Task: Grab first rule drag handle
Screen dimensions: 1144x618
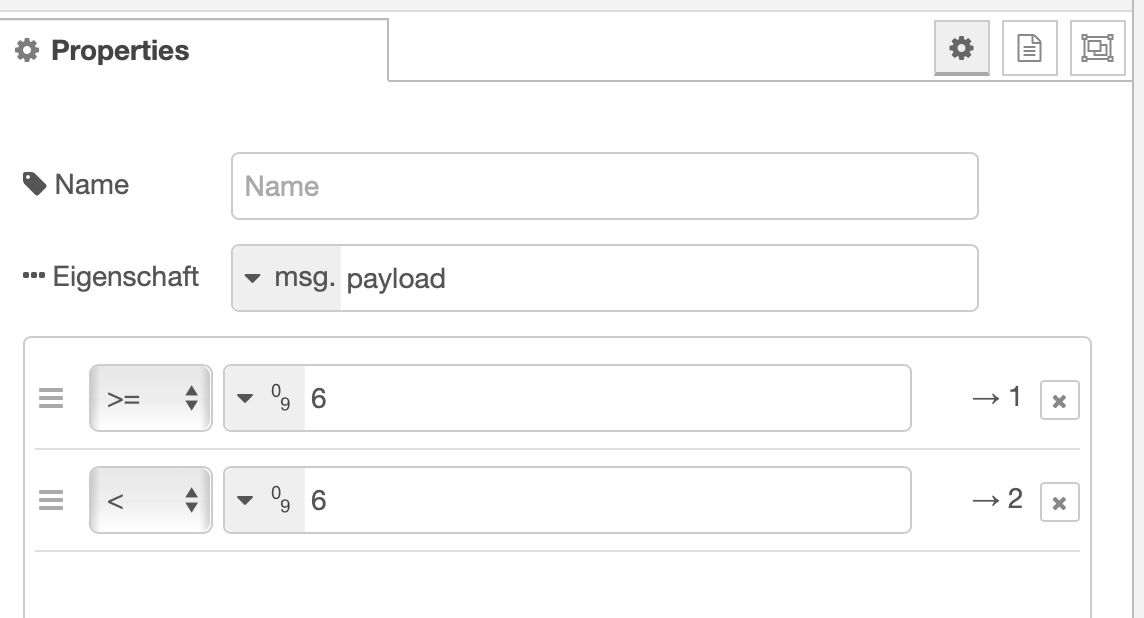Action: [51, 399]
